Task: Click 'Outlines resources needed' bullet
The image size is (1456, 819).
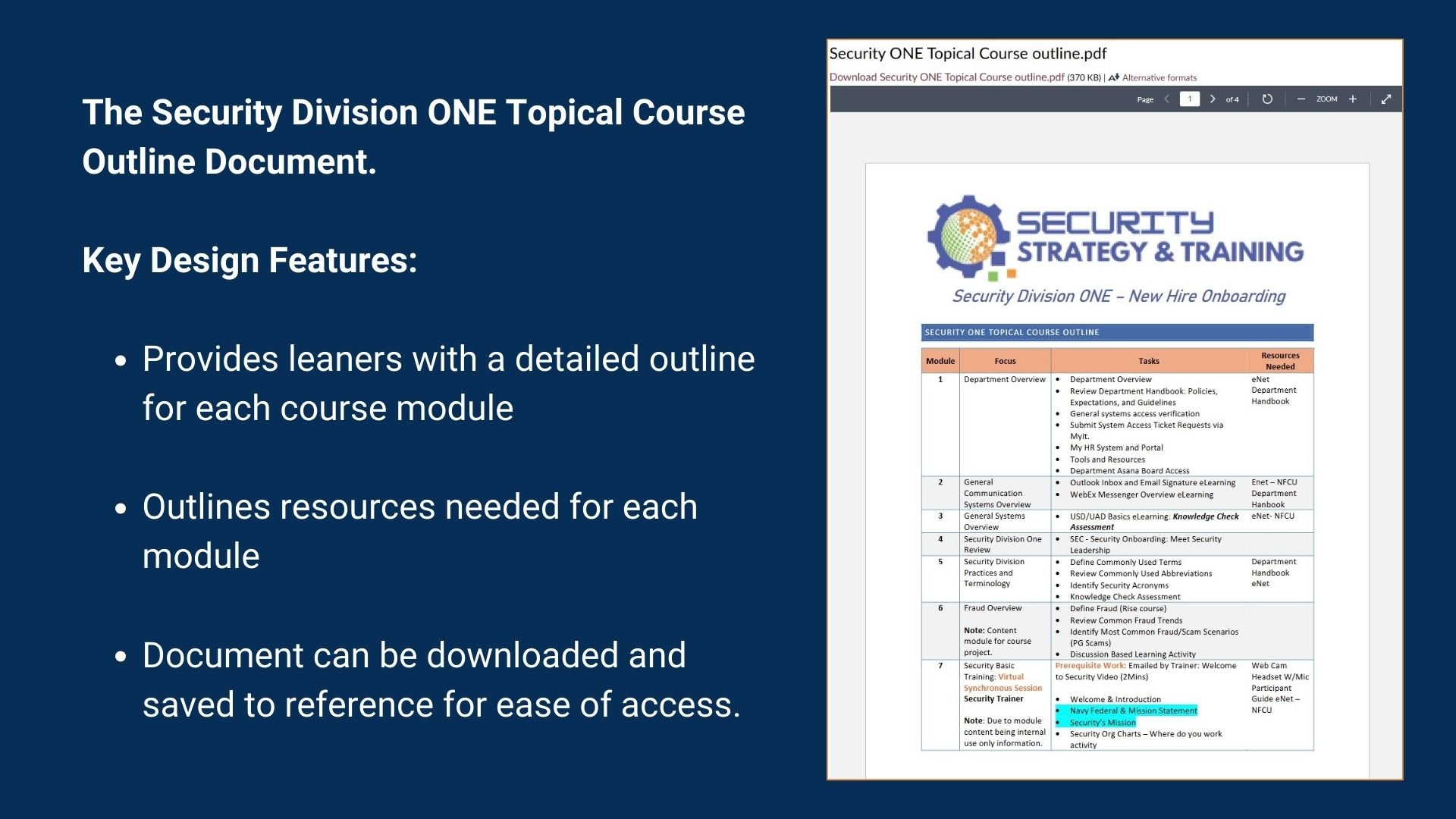Action: coord(420,531)
